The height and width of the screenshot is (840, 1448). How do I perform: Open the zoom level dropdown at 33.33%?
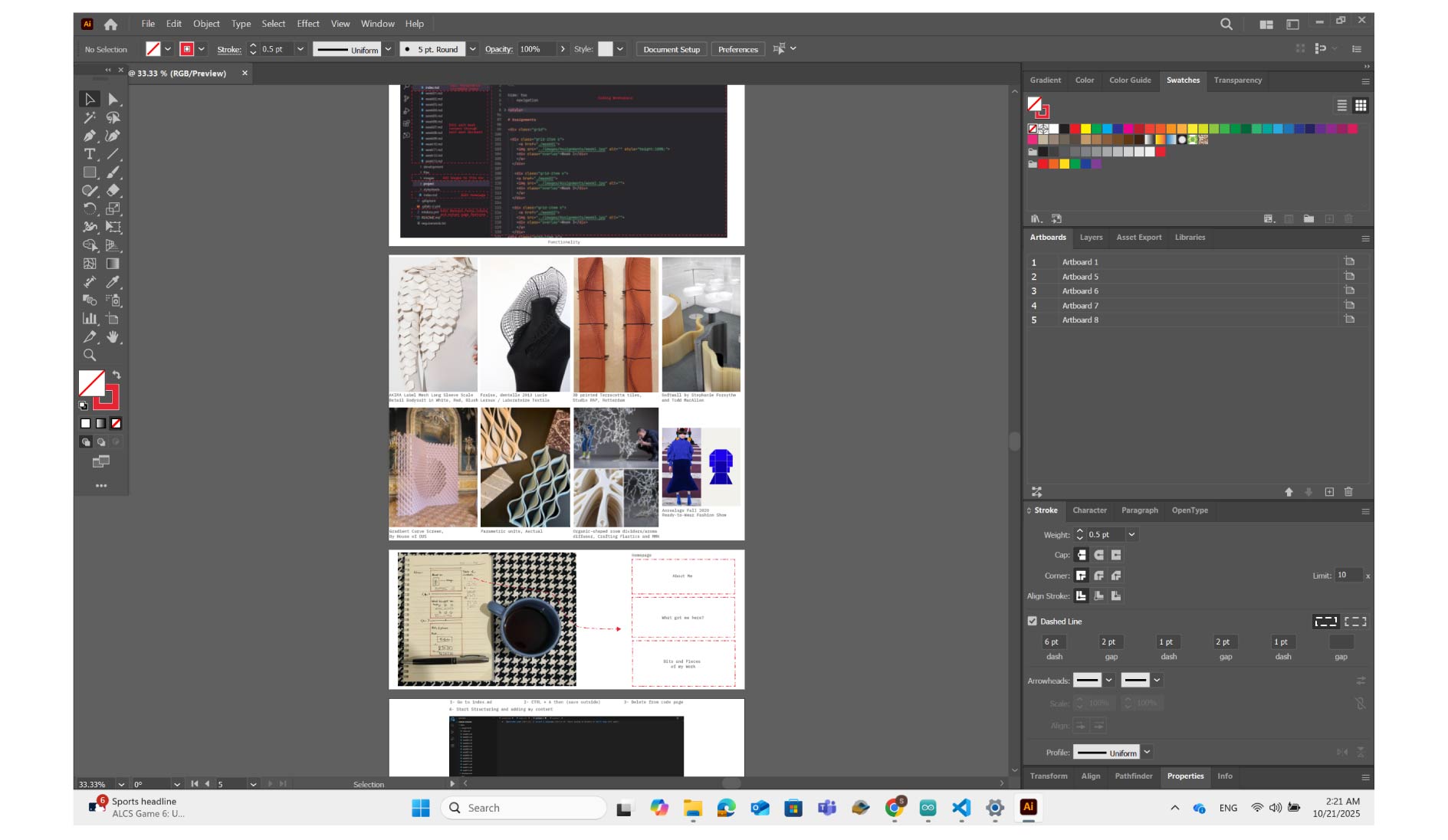[121, 784]
